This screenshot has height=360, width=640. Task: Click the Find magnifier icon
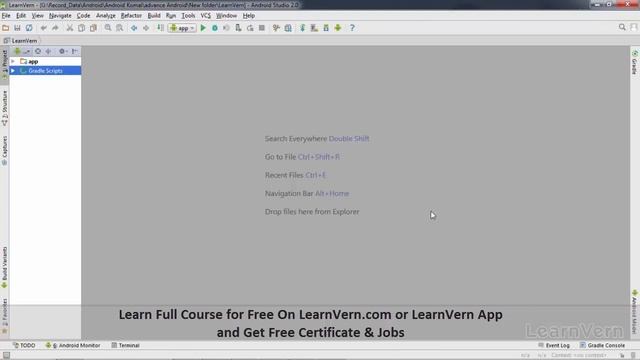pyautogui.click(x=108, y=28)
